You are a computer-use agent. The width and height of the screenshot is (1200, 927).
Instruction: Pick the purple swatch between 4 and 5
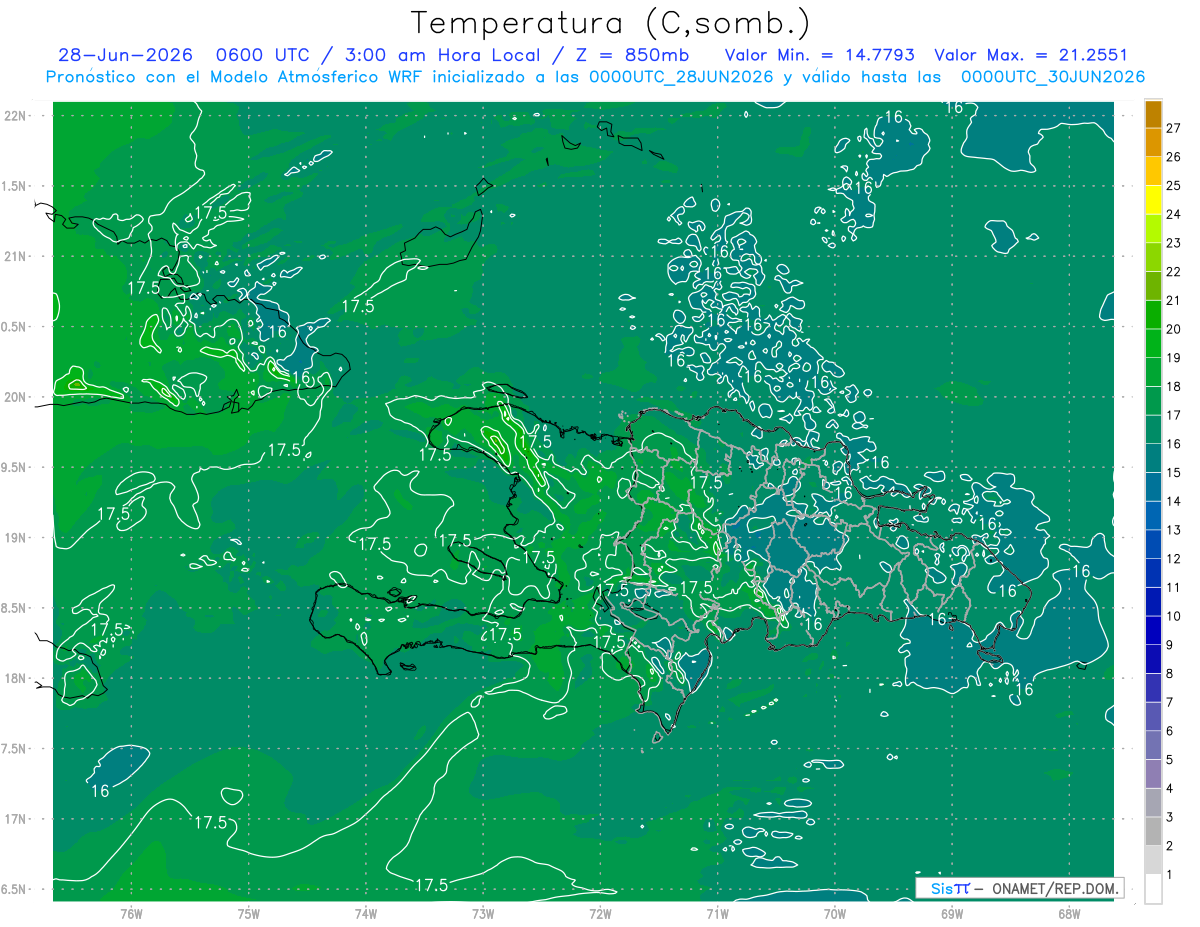(x=1153, y=774)
